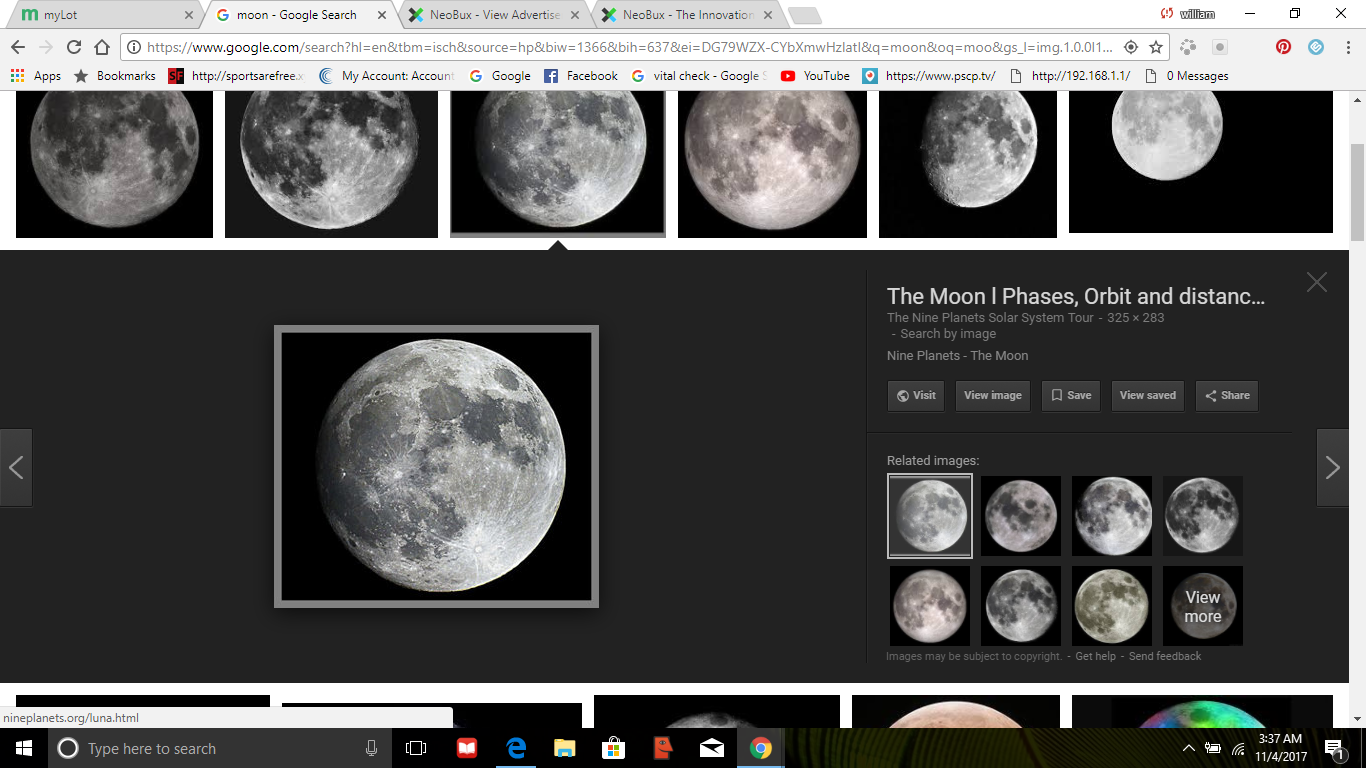Screen dimensions: 1366x768
Task: Open the browser Home page icon
Action: coord(101,47)
